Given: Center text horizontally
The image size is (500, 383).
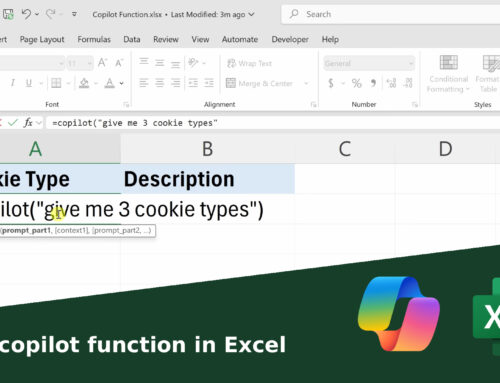Looking at the screenshot, I should tap(160, 83).
